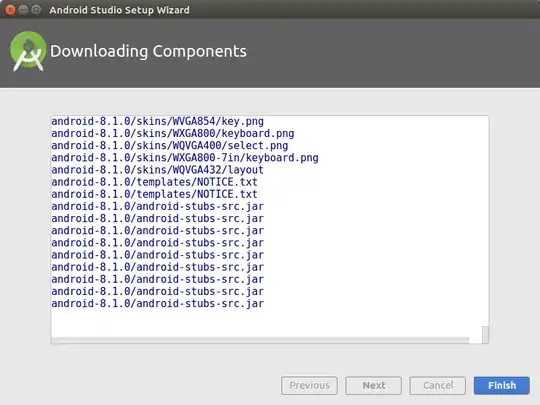
Task: Click the Downloading Components heading
Action: point(148,51)
